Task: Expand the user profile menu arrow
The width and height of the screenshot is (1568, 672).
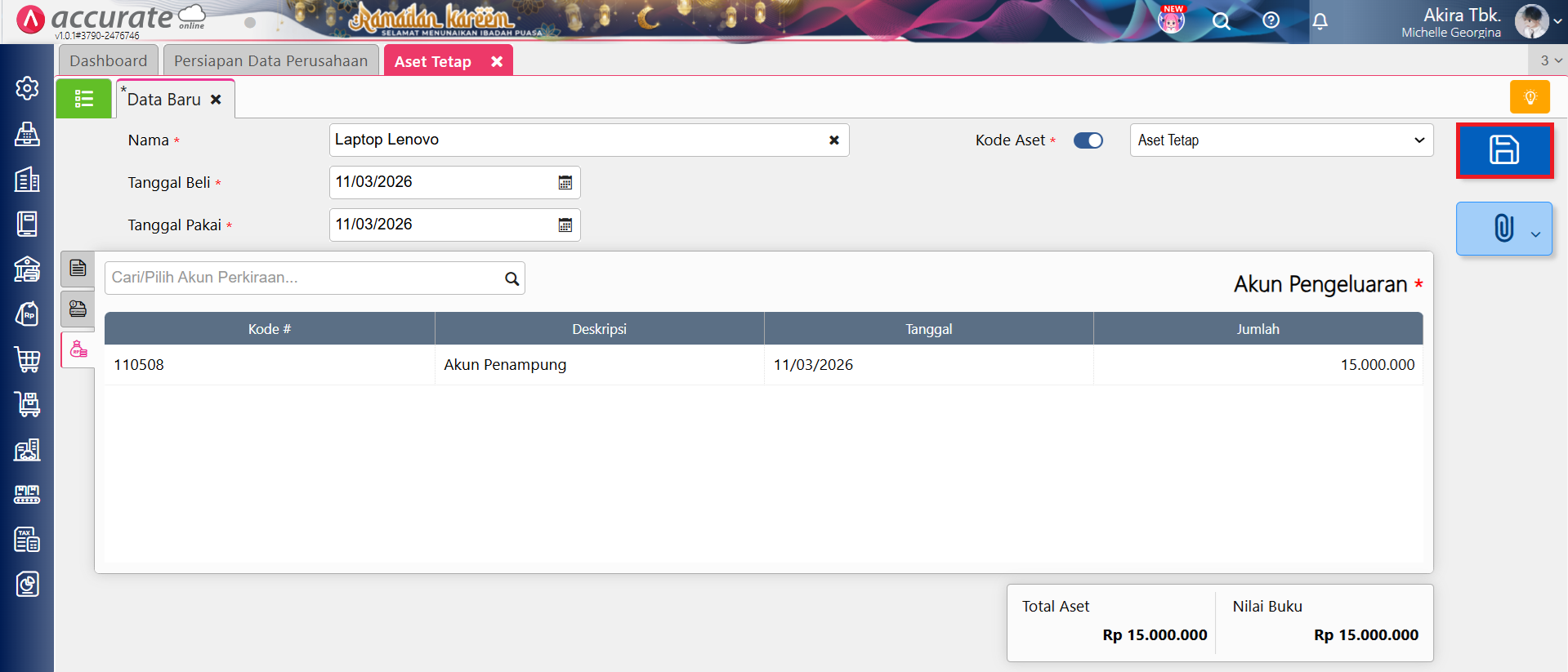Action: pos(1557,21)
